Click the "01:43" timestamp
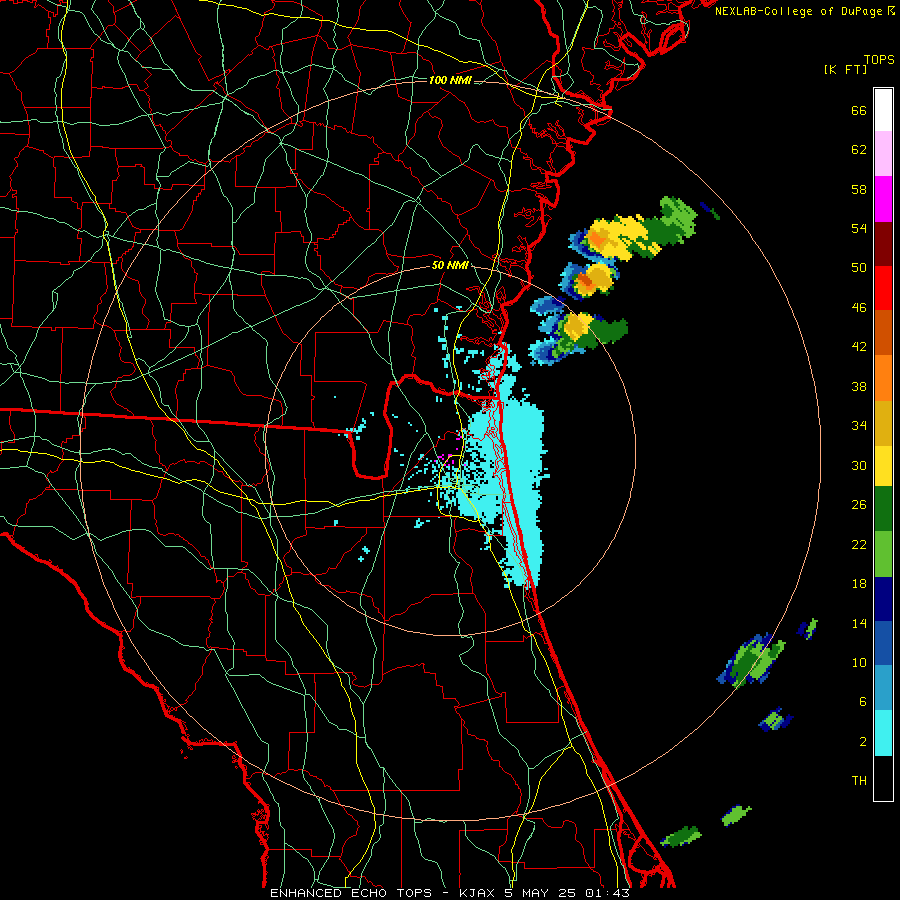The height and width of the screenshot is (900, 900). [607, 893]
